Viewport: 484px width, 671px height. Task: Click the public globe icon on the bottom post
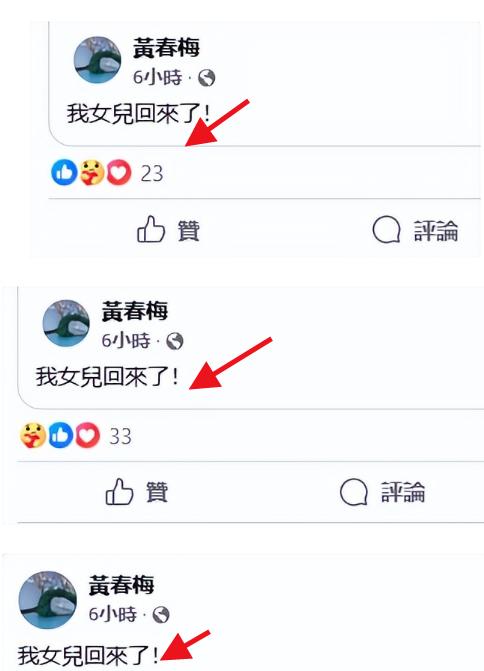[x=161, y=615]
